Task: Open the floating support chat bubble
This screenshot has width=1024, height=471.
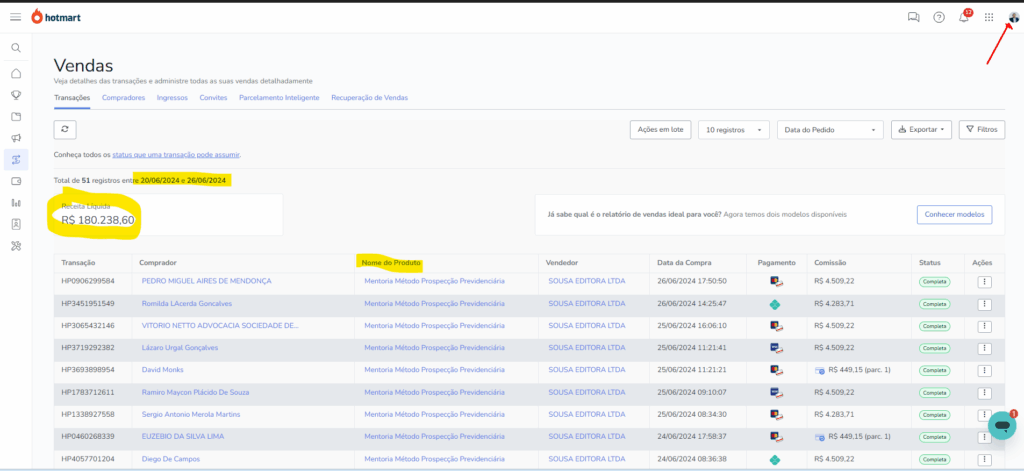Action: pyautogui.click(x=1002, y=425)
